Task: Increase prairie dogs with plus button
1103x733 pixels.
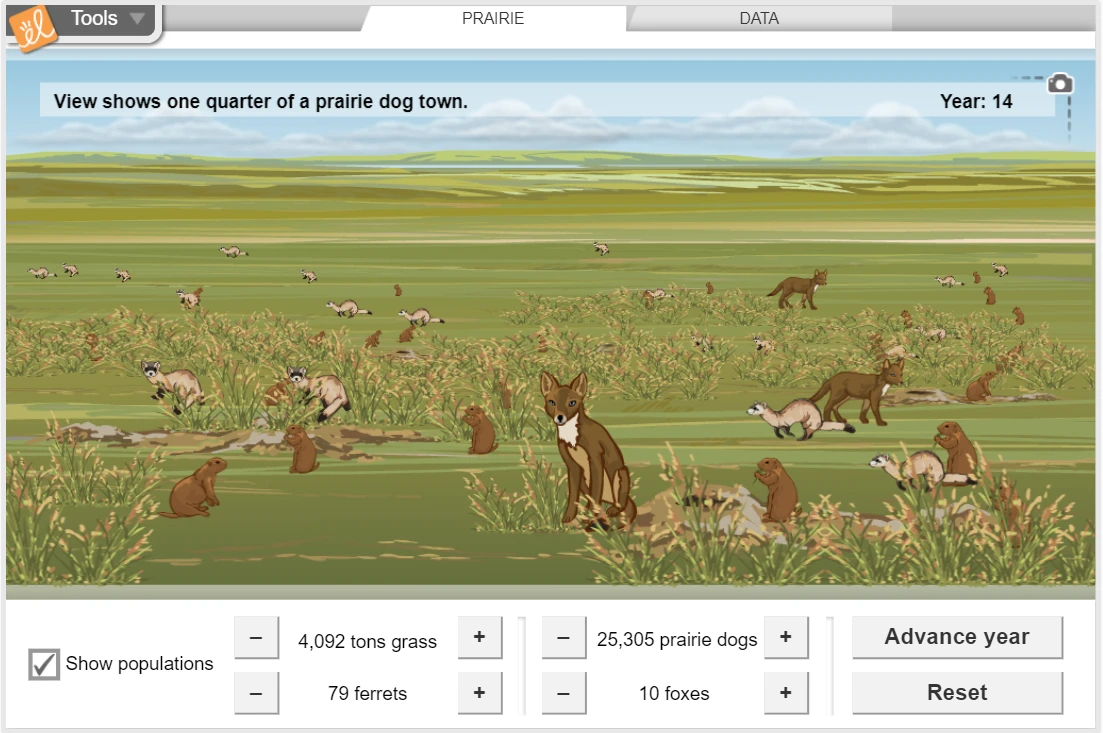Action: (x=786, y=638)
